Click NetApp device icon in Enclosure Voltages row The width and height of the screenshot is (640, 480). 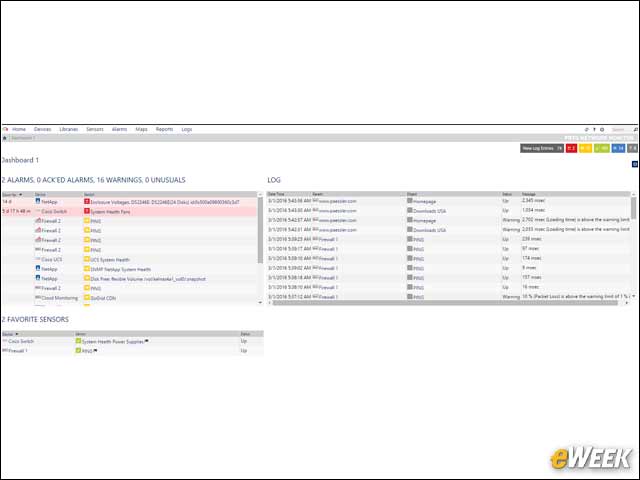(38, 201)
